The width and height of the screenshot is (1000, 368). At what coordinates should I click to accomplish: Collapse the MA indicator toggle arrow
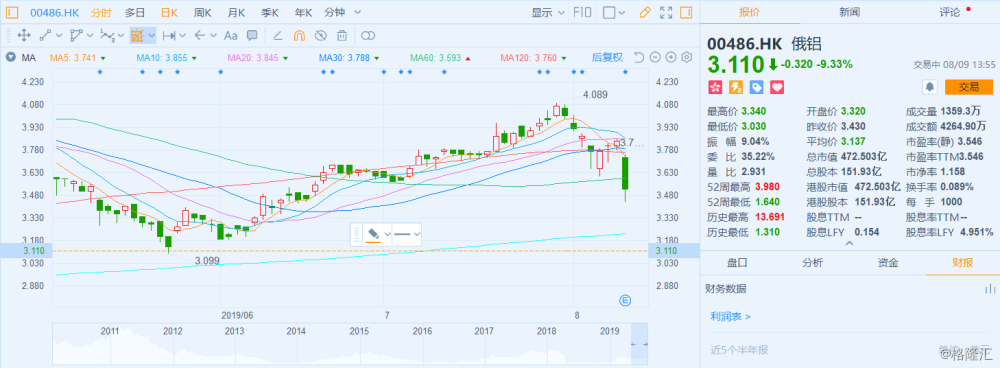(x=10, y=57)
